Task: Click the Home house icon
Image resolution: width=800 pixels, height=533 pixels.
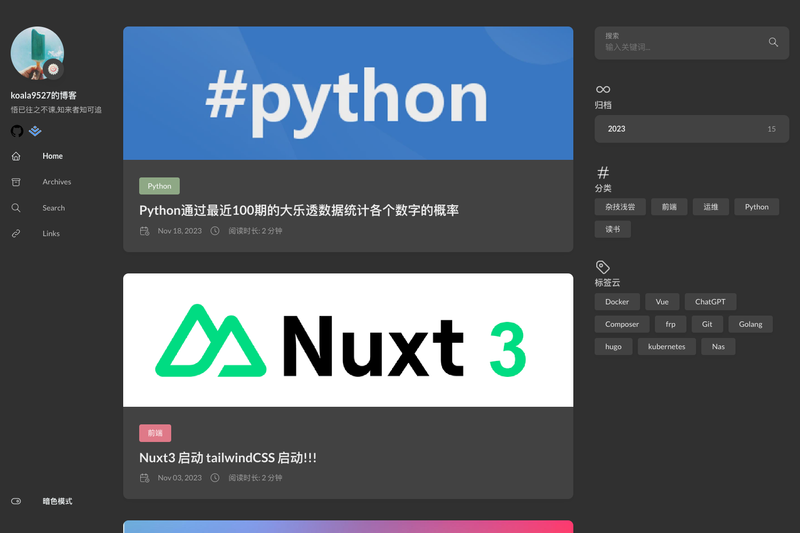Action: click(16, 156)
